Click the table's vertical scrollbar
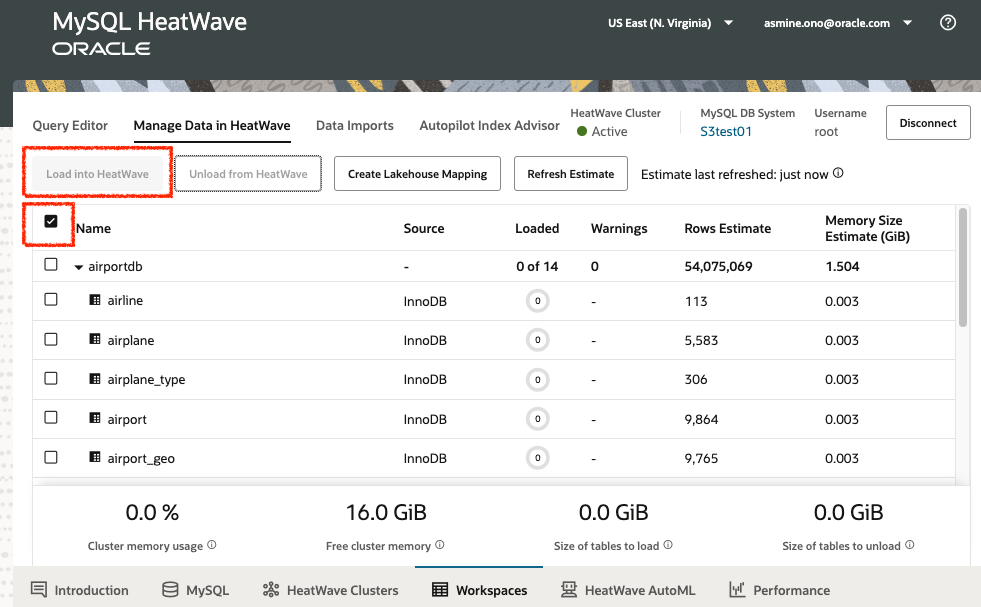The image size is (981, 607). point(963,266)
